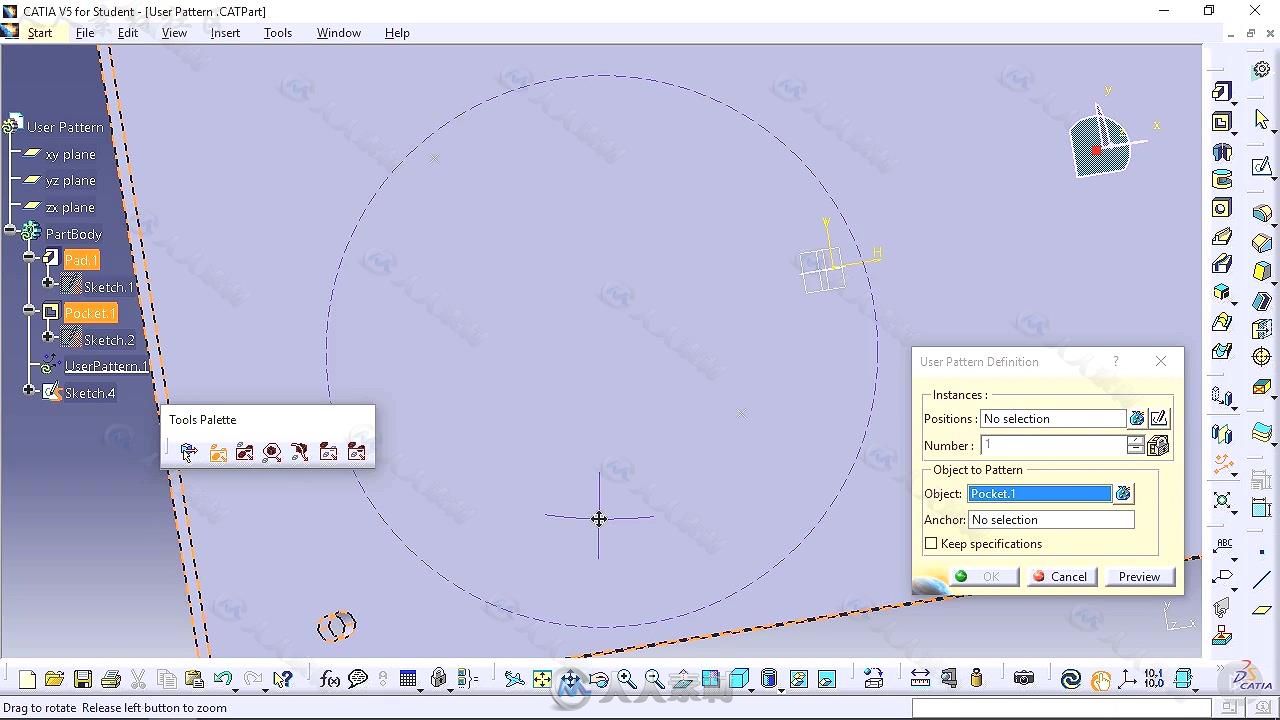Click the Measure Between ruler icon
This screenshot has width=1280, height=720.
click(920, 679)
